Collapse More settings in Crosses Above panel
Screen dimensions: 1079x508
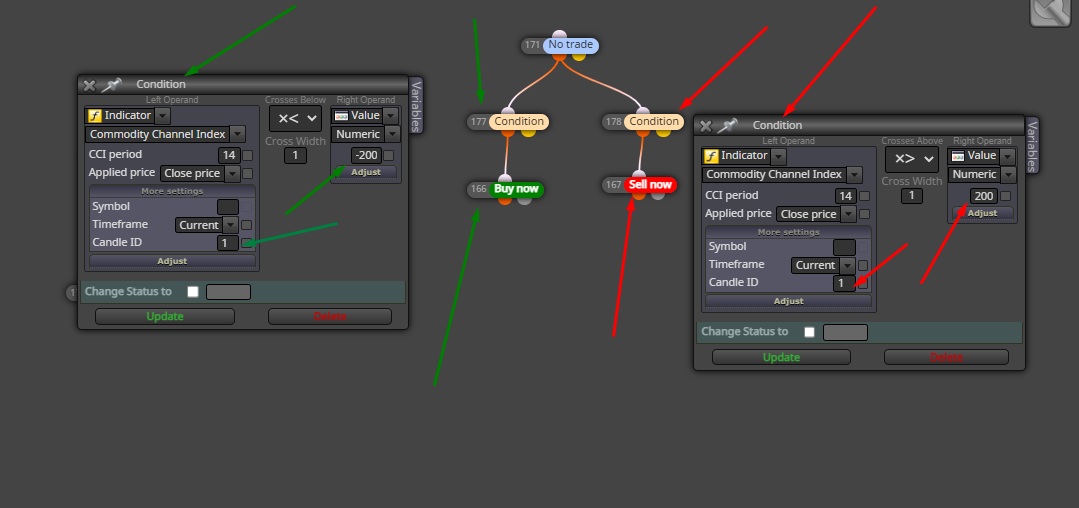pos(789,232)
